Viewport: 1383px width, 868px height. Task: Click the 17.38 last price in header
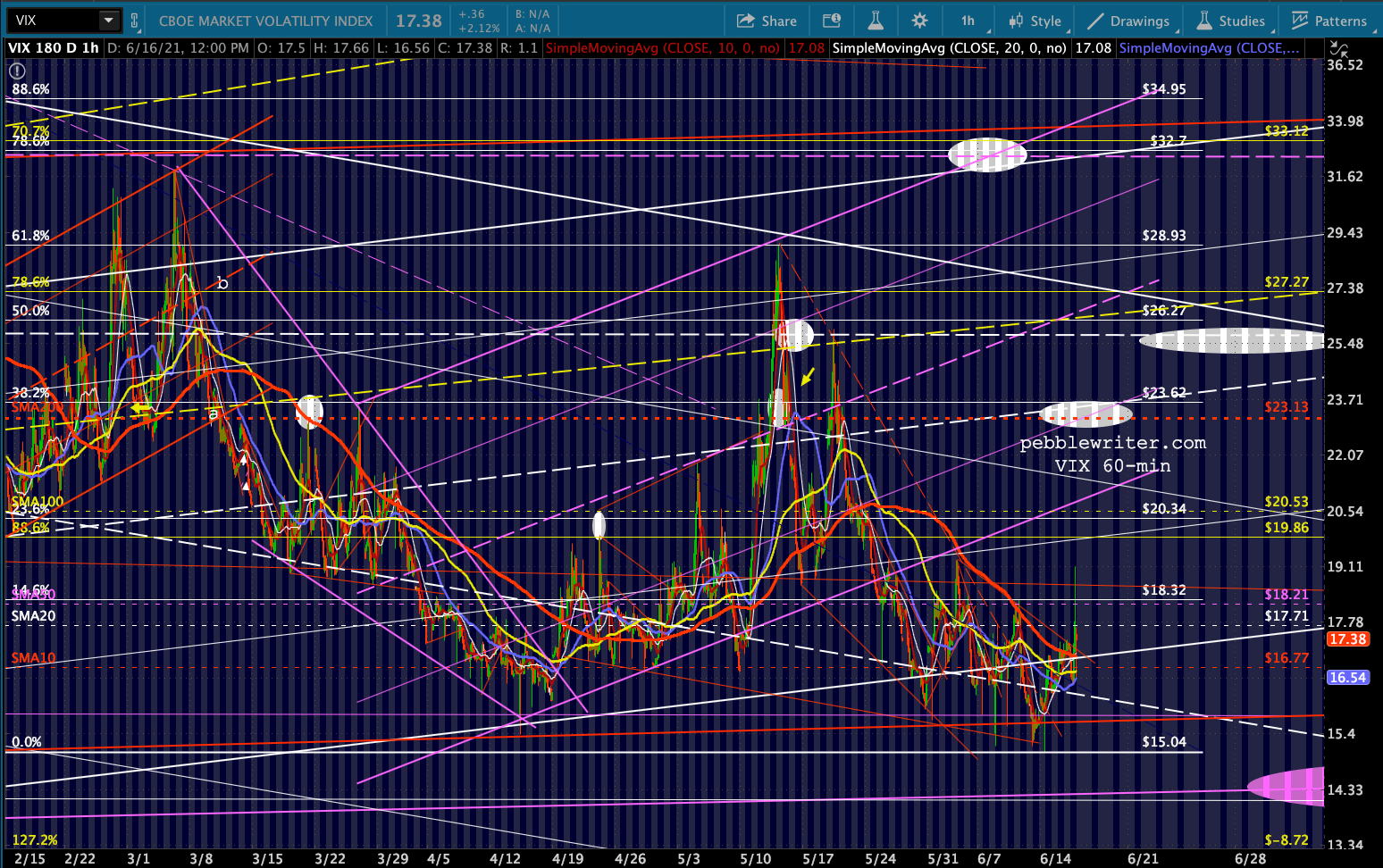(x=419, y=21)
